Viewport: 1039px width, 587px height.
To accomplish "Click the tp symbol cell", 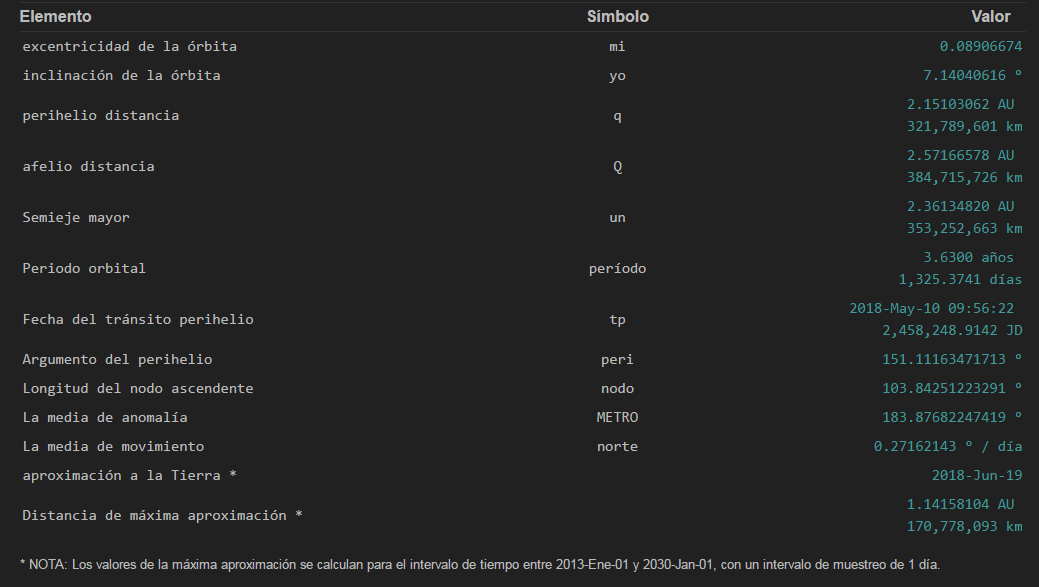I will (617, 320).
